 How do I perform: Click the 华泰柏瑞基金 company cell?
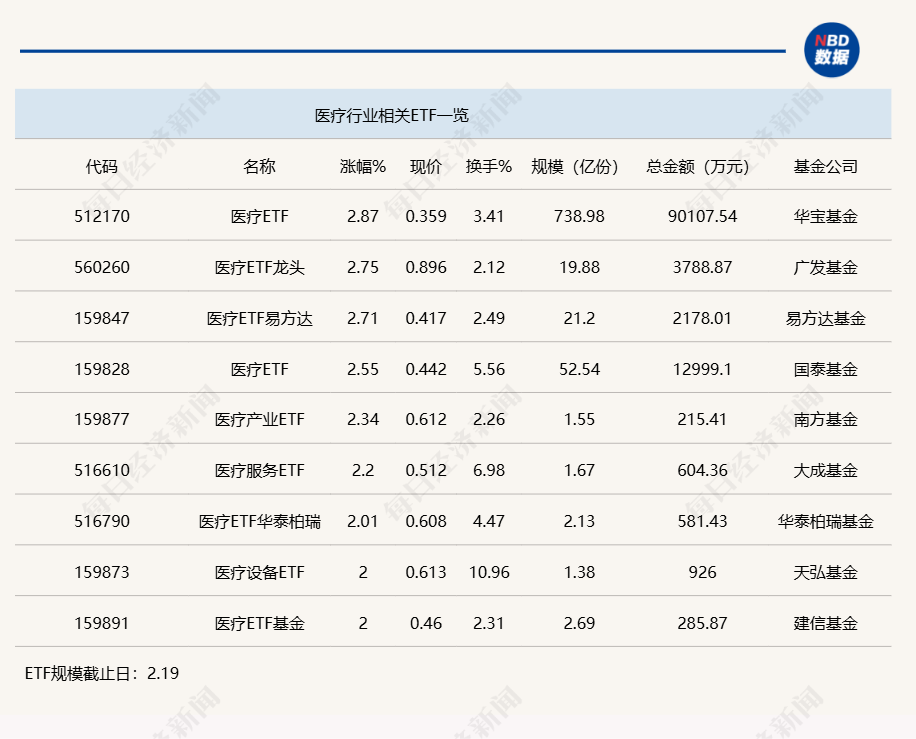(x=825, y=521)
